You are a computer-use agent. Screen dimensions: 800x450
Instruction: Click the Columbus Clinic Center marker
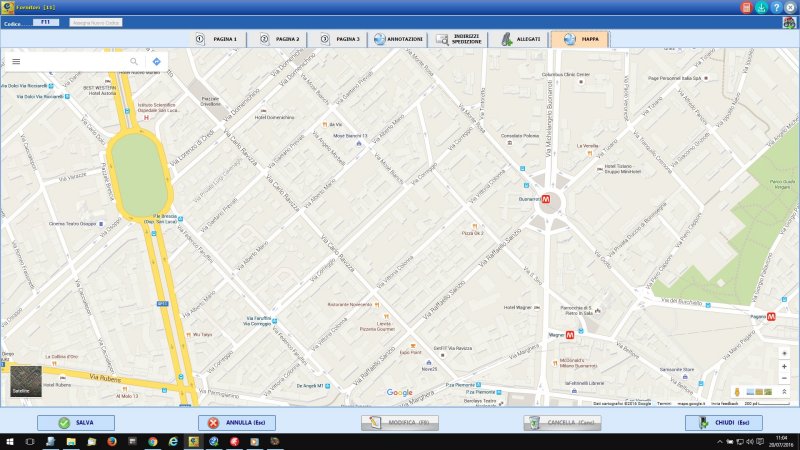coord(581,82)
